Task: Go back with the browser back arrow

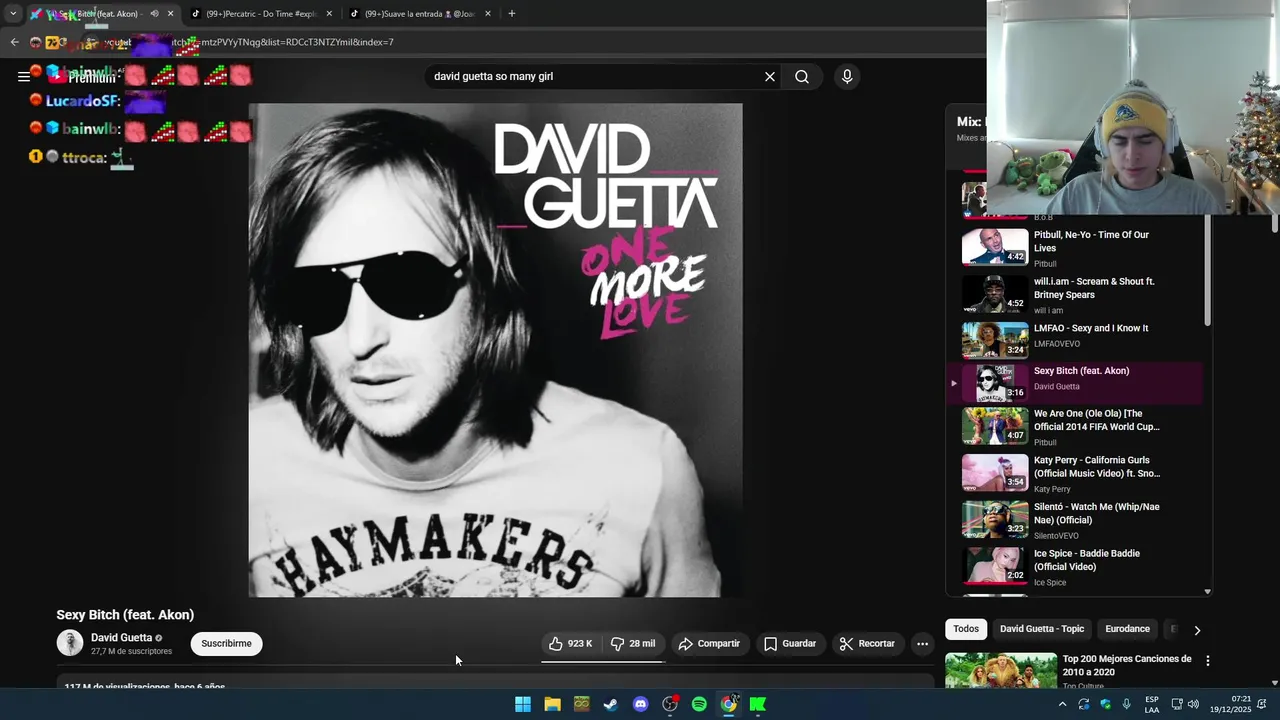Action: [x=14, y=42]
